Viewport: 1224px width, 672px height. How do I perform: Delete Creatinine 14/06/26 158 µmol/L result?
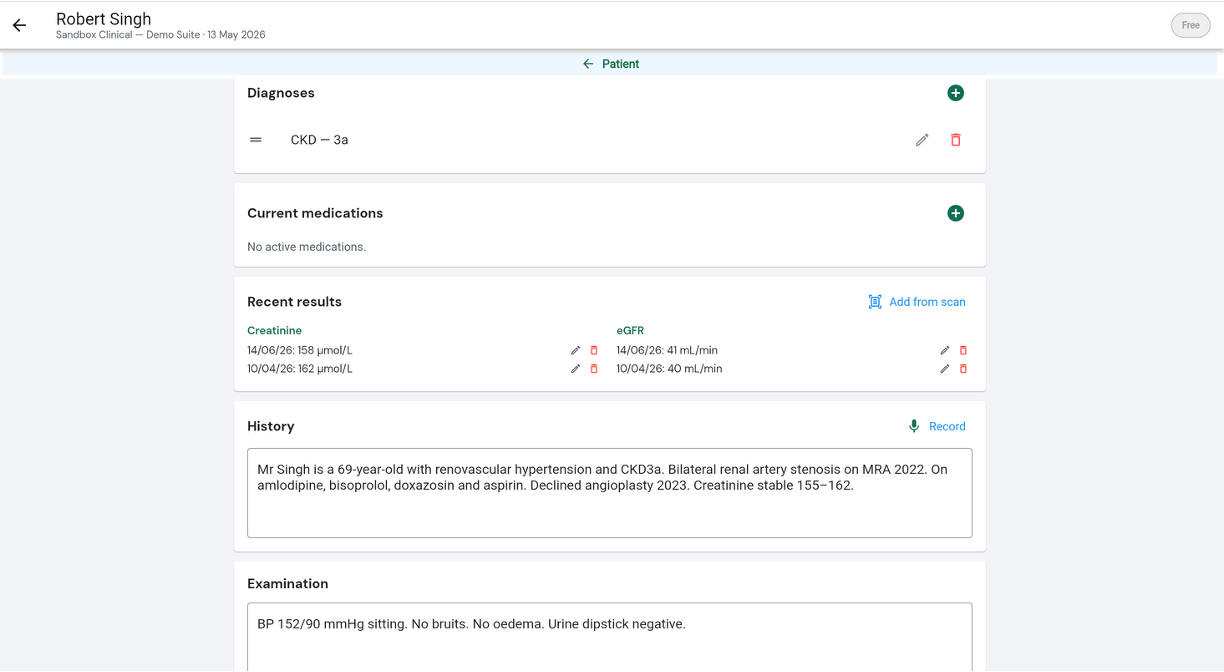[594, 351]
